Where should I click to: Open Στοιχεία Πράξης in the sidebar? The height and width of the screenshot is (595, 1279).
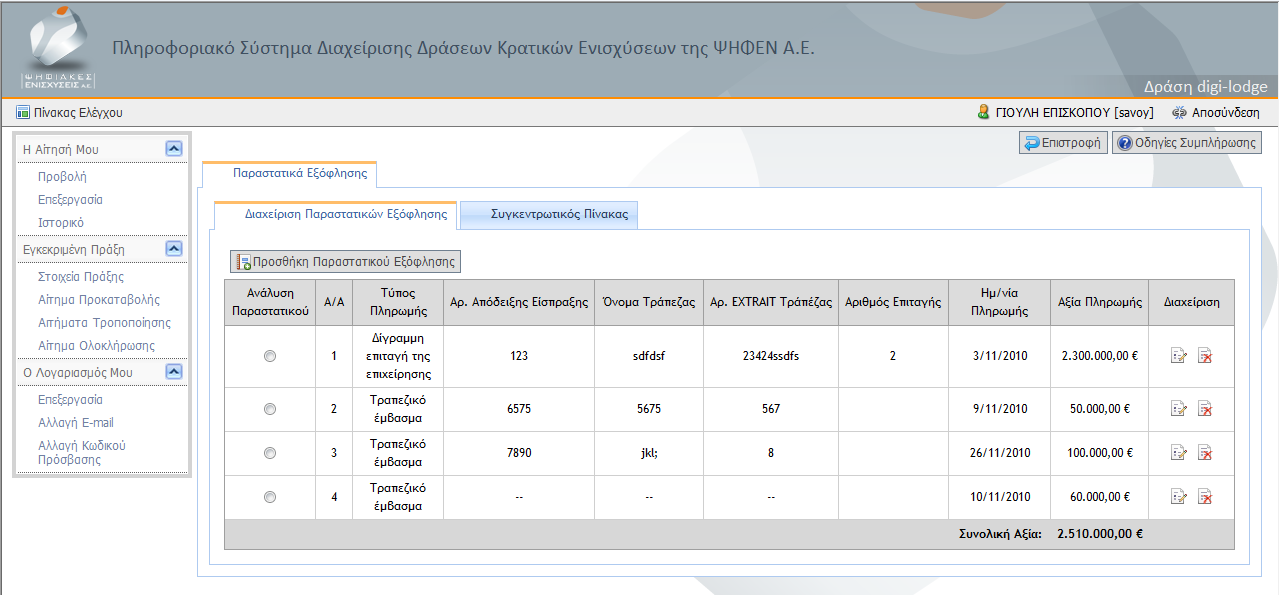point(81,276)
